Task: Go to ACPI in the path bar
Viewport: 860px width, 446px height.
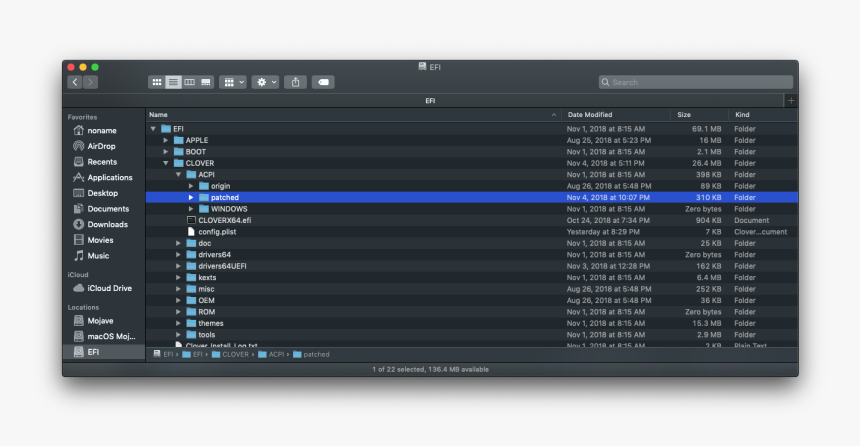Action: pyautogui.click(x=271, y=354)
